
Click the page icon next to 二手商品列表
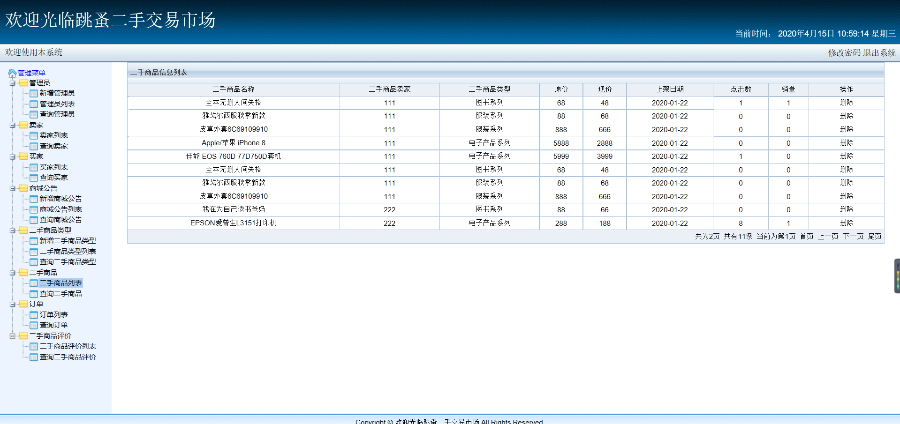[x=33, y=283]
